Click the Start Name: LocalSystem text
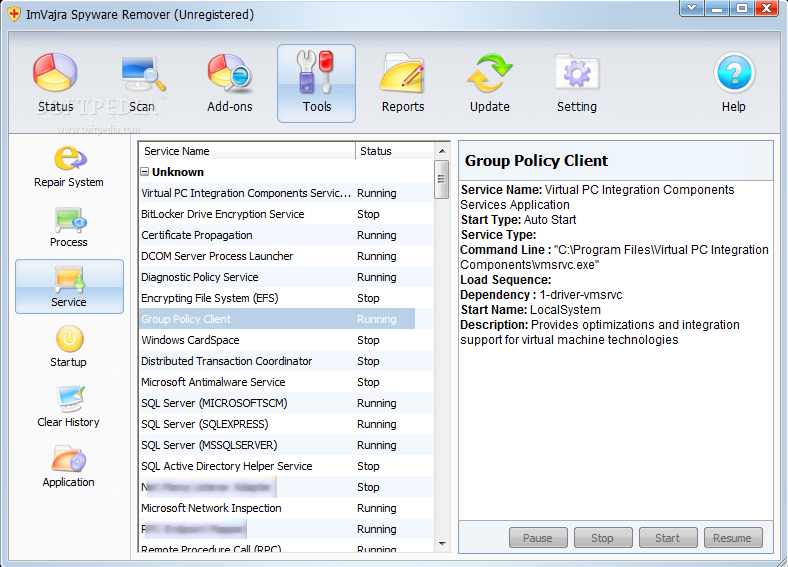The width and height of the screenshot is (788, 567). [x=530, y=310]
